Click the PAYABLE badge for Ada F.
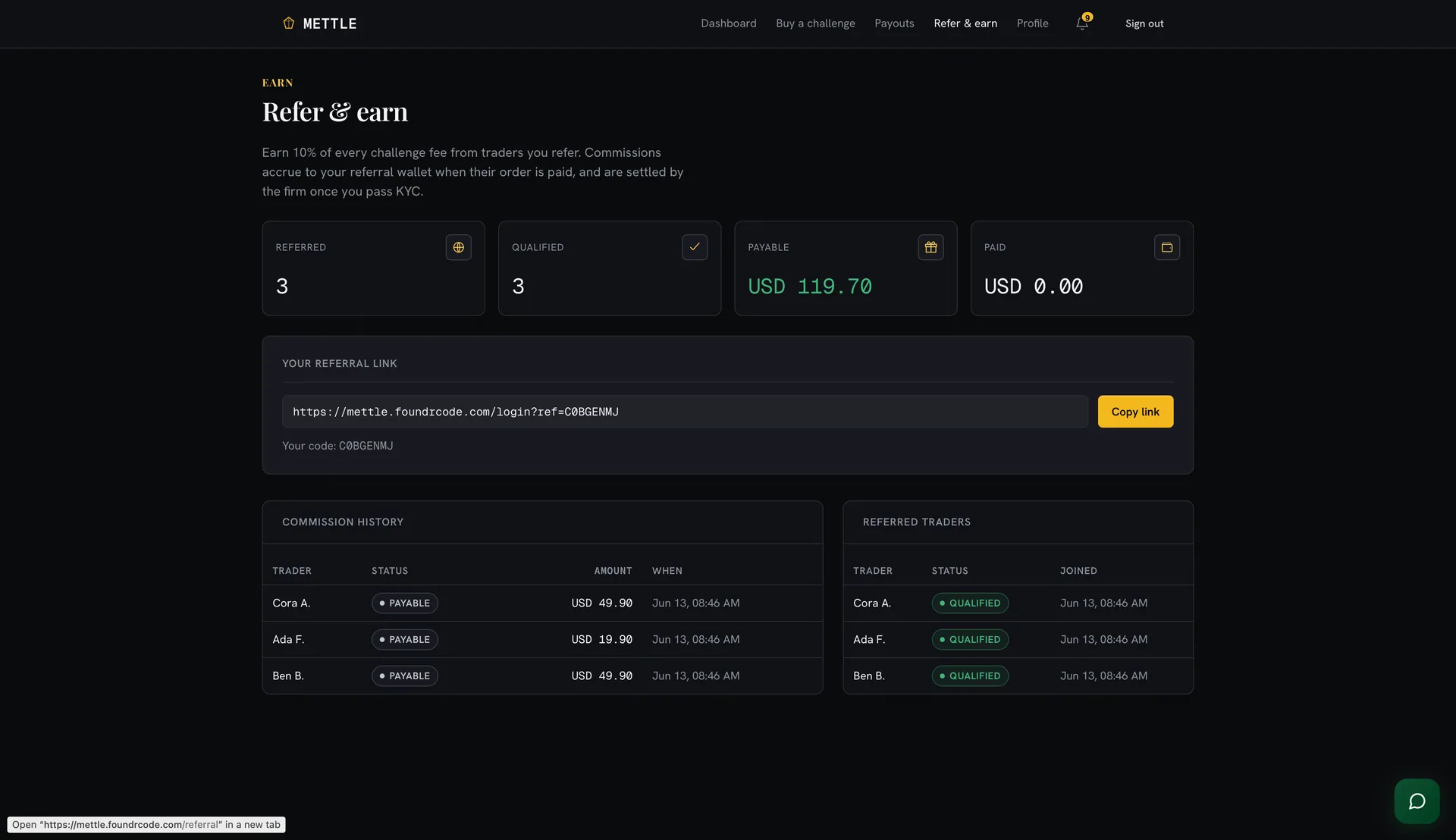 click(x=405, y=640)
